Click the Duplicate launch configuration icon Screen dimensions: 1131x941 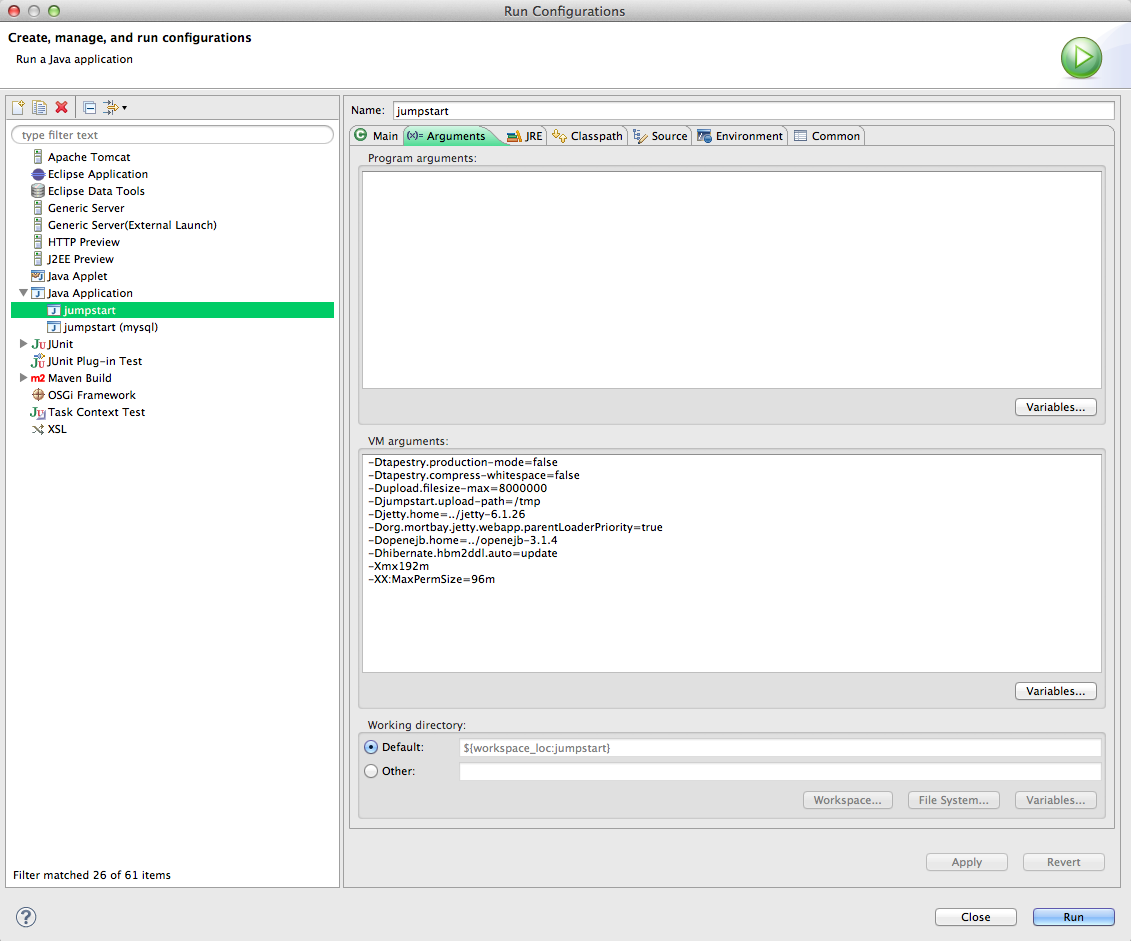40,107
